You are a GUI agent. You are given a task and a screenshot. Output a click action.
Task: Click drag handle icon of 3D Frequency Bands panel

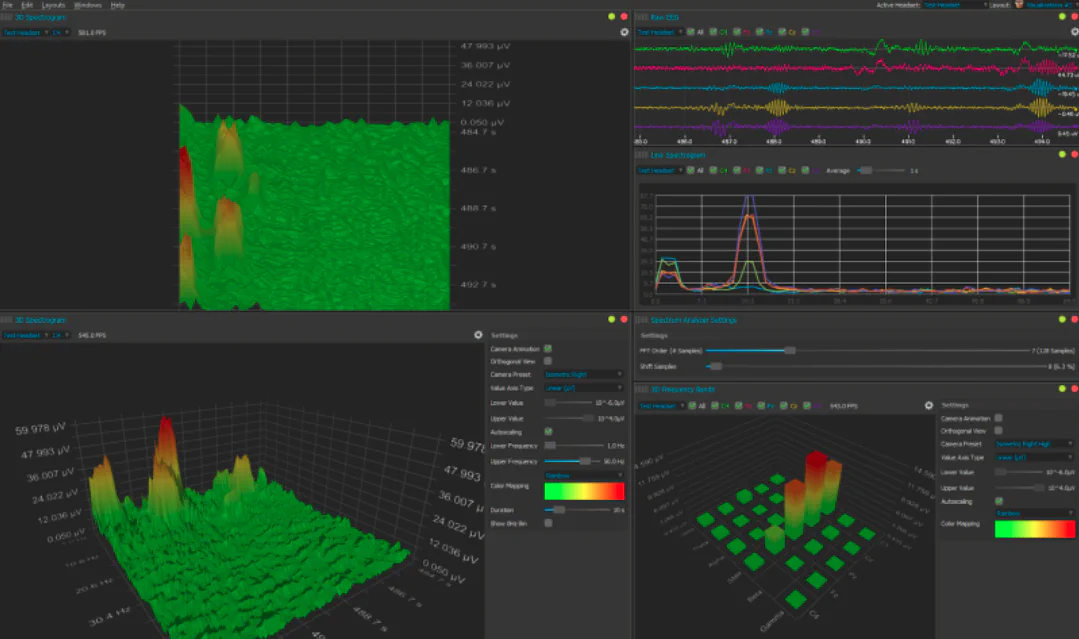click(x=641, y=389)
